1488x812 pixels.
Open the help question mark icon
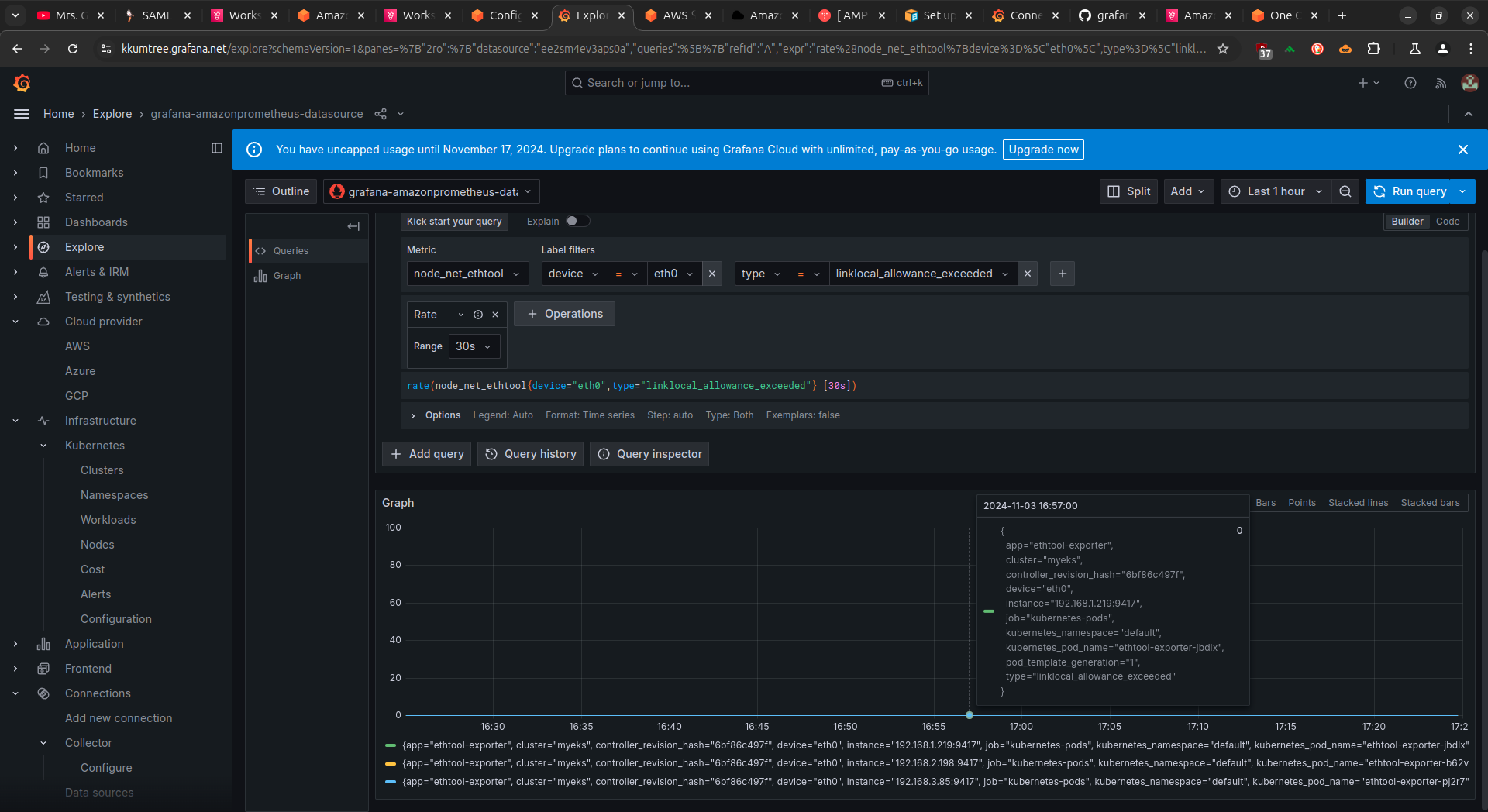pyautogui.click(x=1410, y=83)
